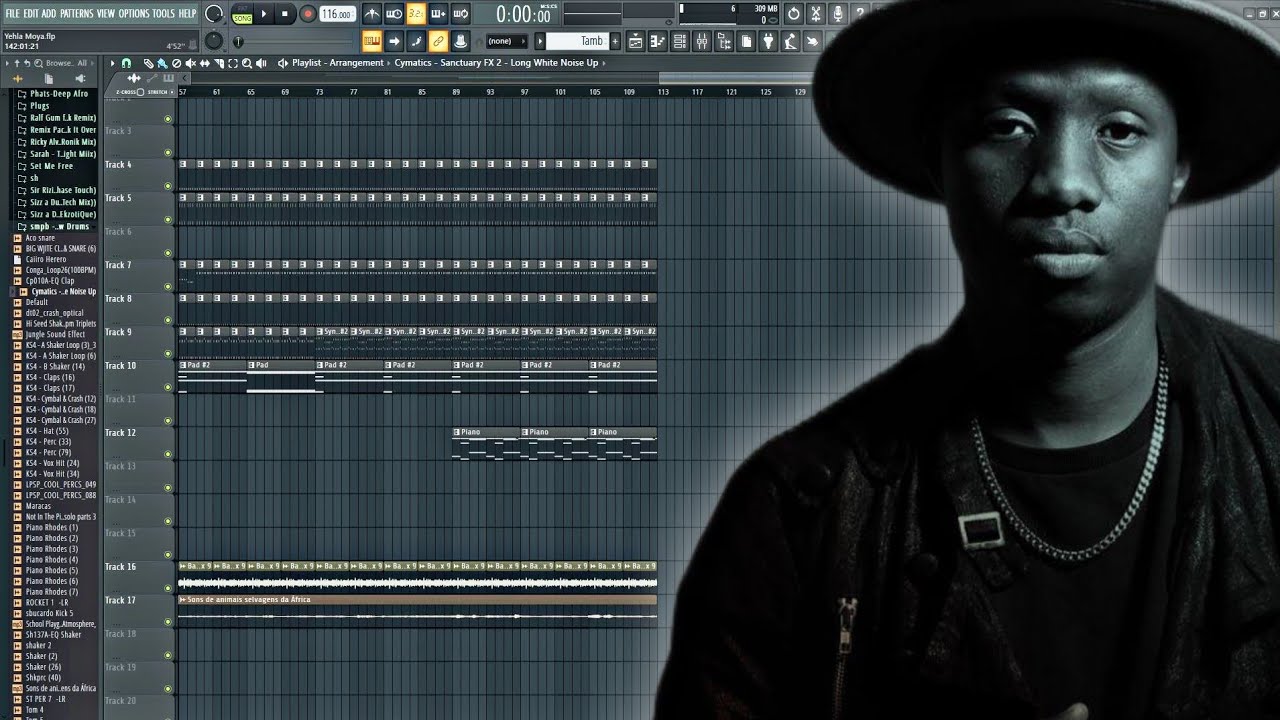Mute Track 17 using its green light
This screenshot has width=1280, height=720.
tap(167, 621)
